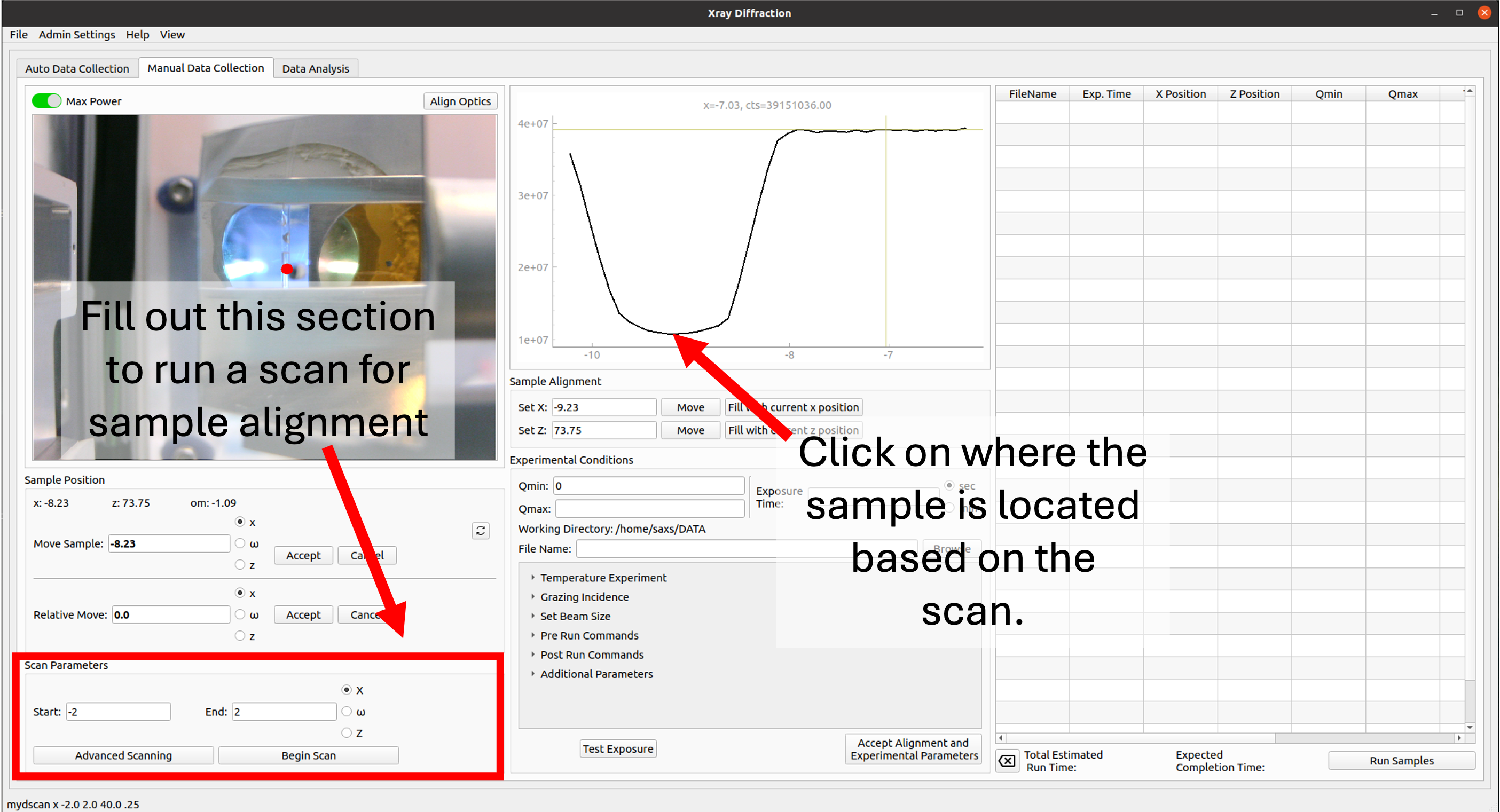Select ω radio button in Scan Parameters
The image size is (1500, 812).
pyautogui.click(x=347, y=711)
